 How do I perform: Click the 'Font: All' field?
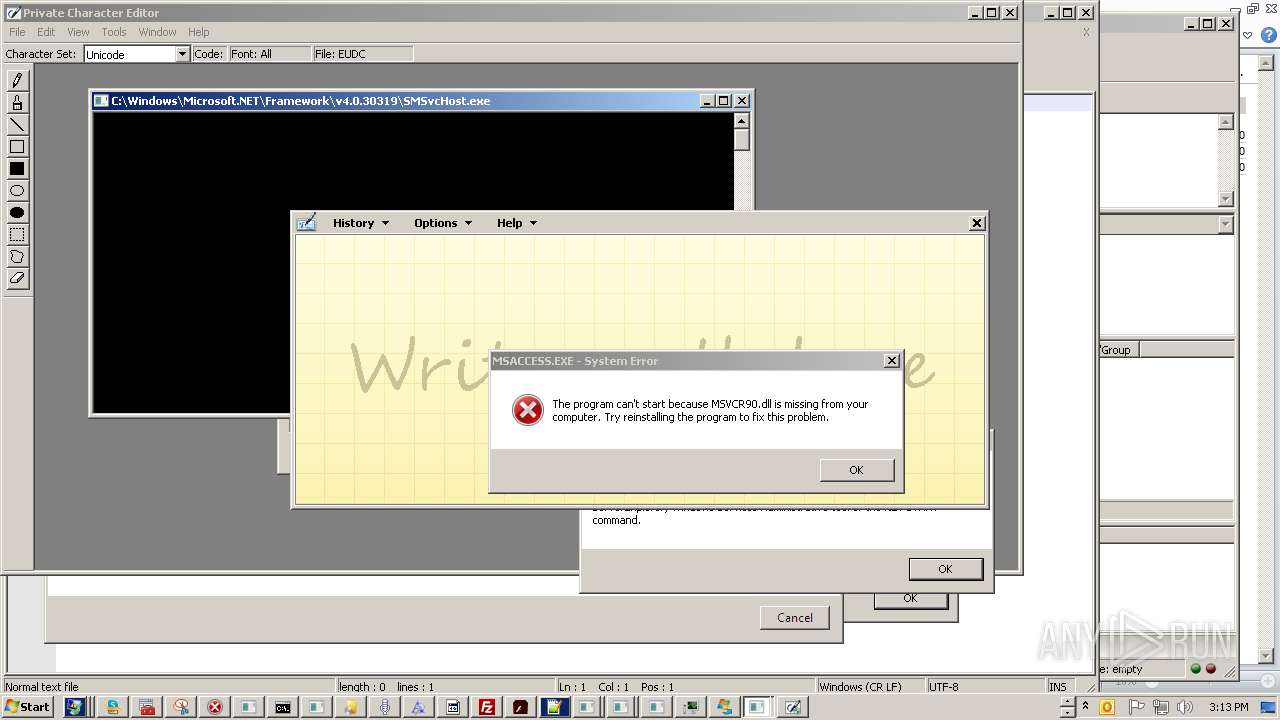[x=268, y=54]
